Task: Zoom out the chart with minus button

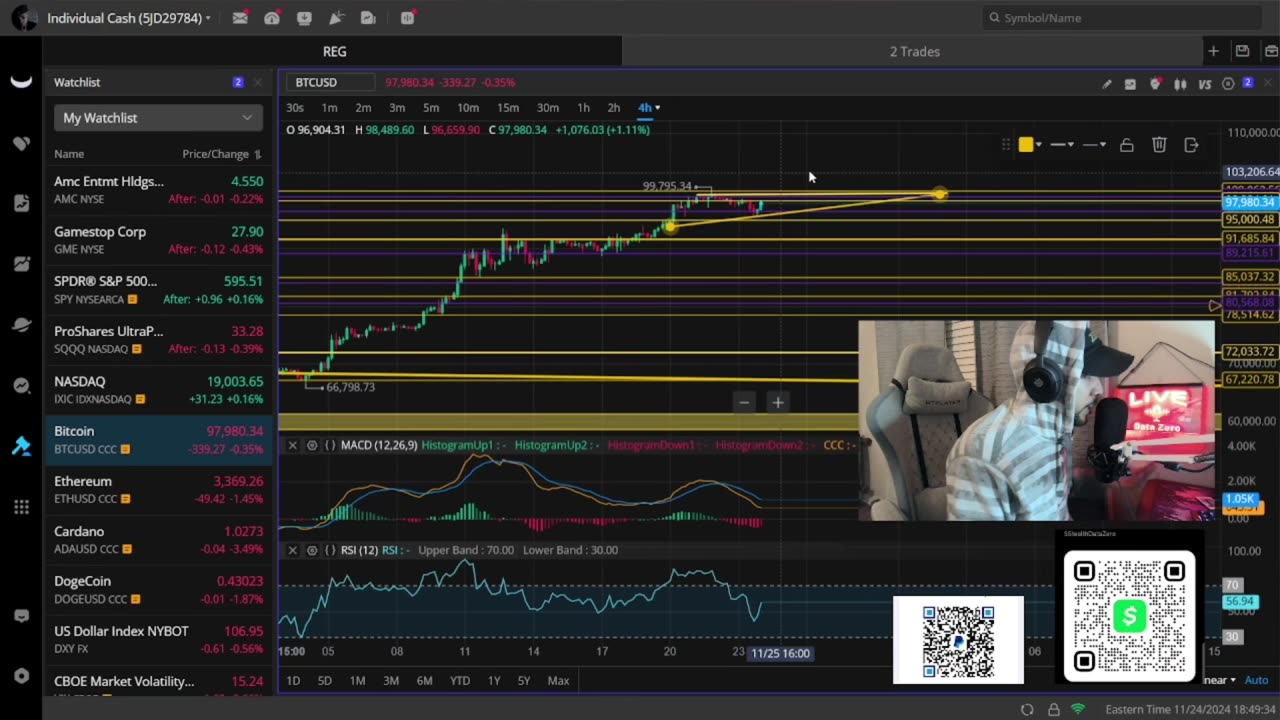Action: point(743,403)
